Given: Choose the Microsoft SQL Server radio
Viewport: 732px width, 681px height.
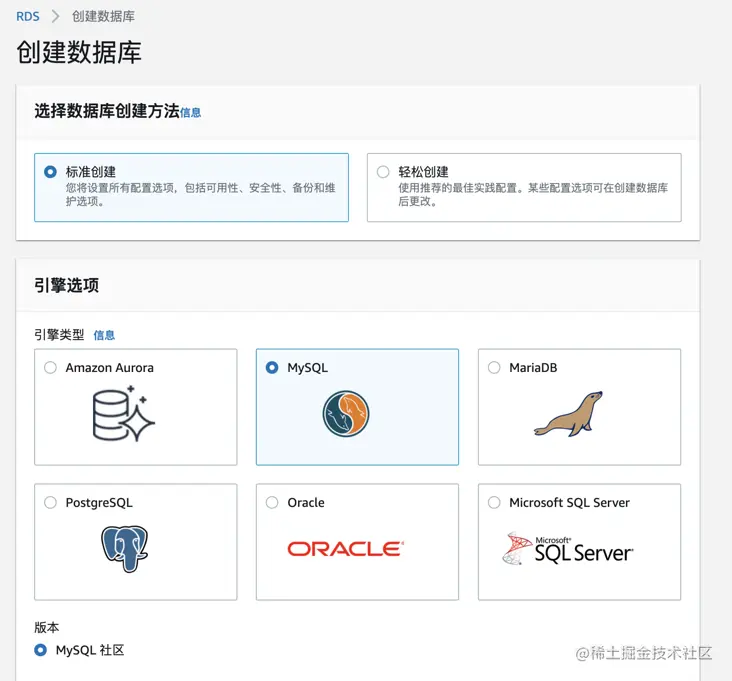Looking at the screenshot, I should 494,502.
